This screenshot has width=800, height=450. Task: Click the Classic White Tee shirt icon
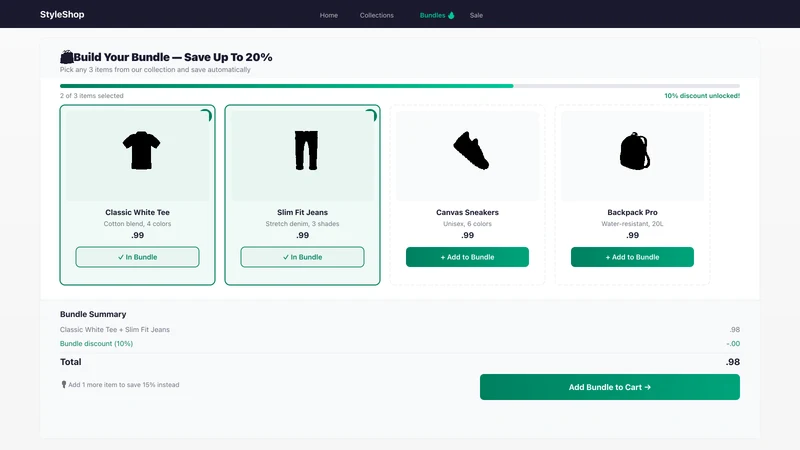tap(141, 151)
